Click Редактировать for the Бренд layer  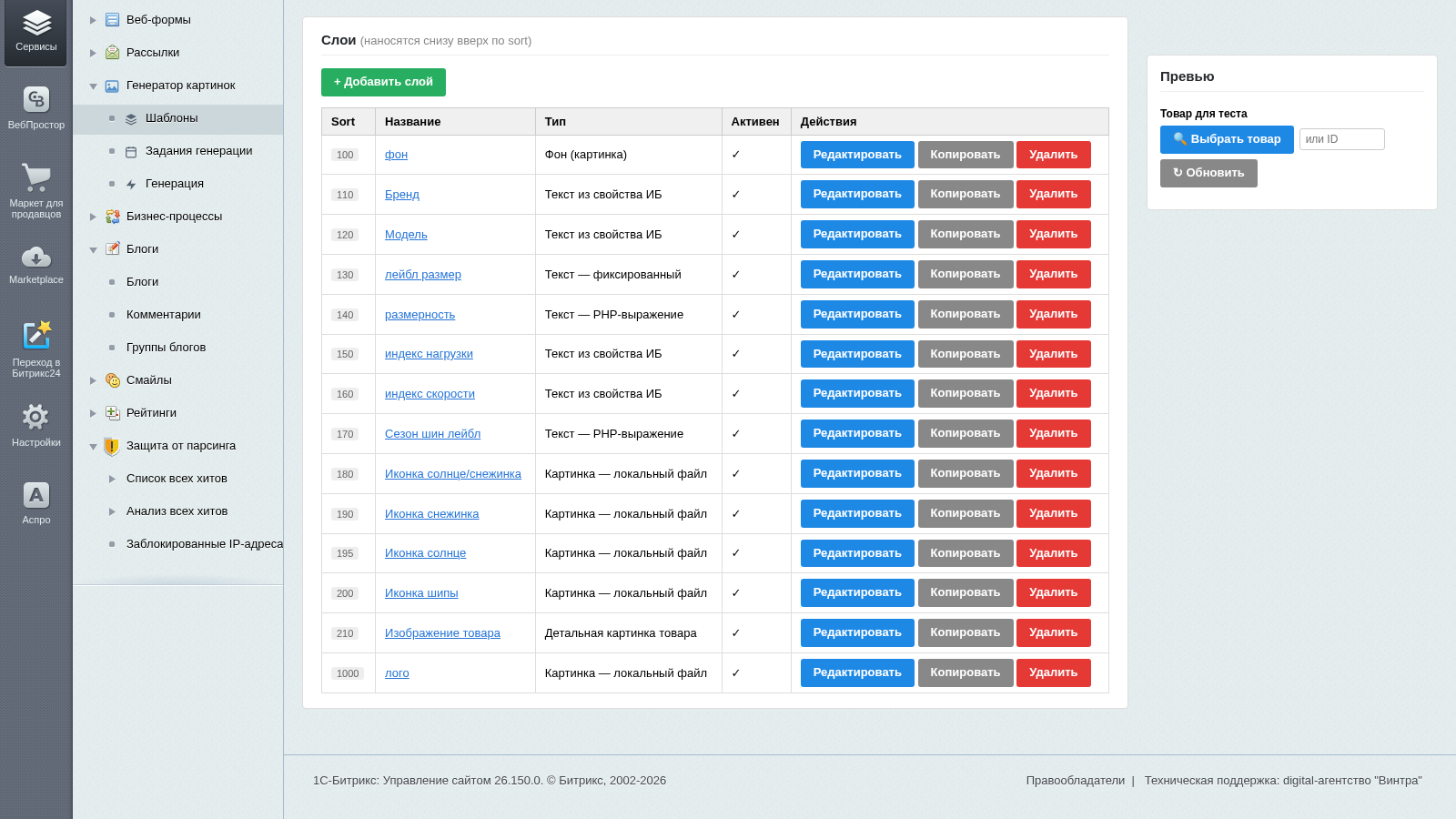pyautogui.click(x=857, y=194)
